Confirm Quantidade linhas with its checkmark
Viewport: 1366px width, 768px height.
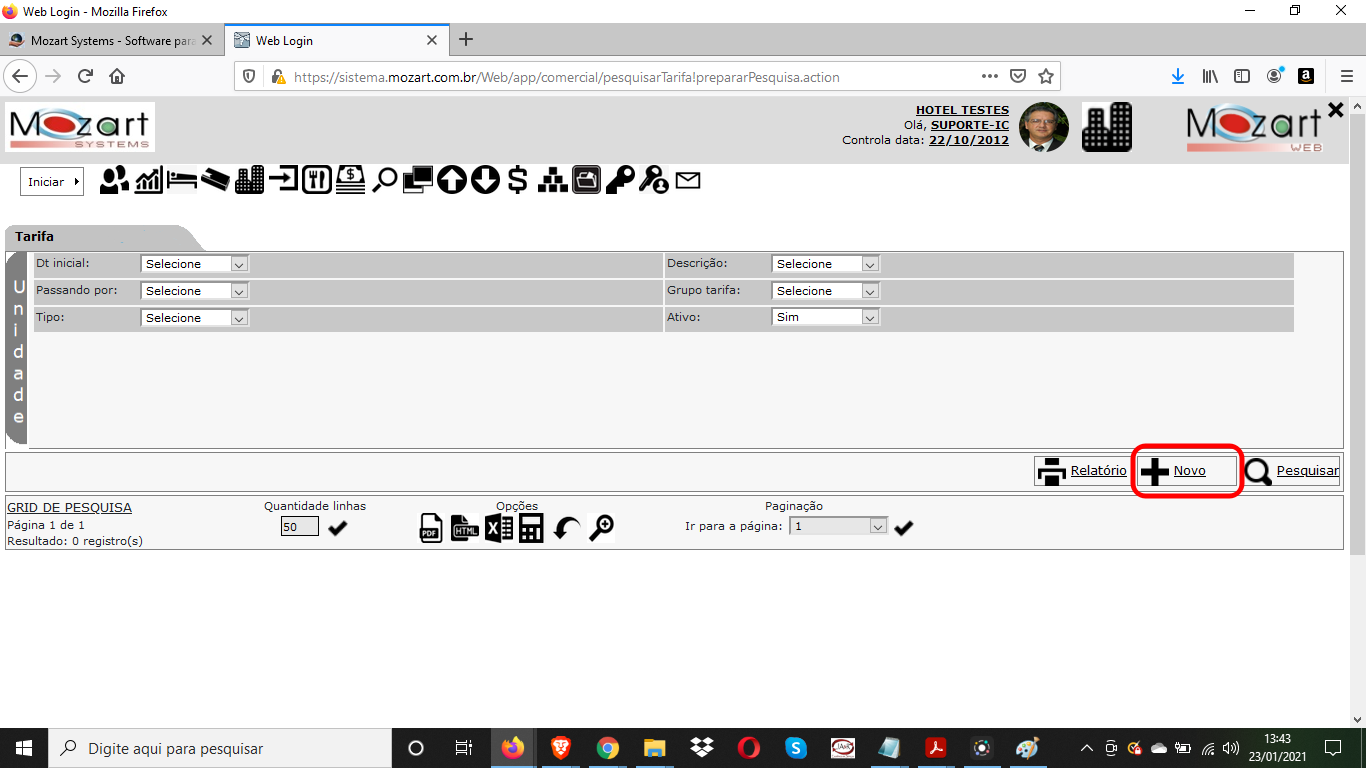click(338, 527)
